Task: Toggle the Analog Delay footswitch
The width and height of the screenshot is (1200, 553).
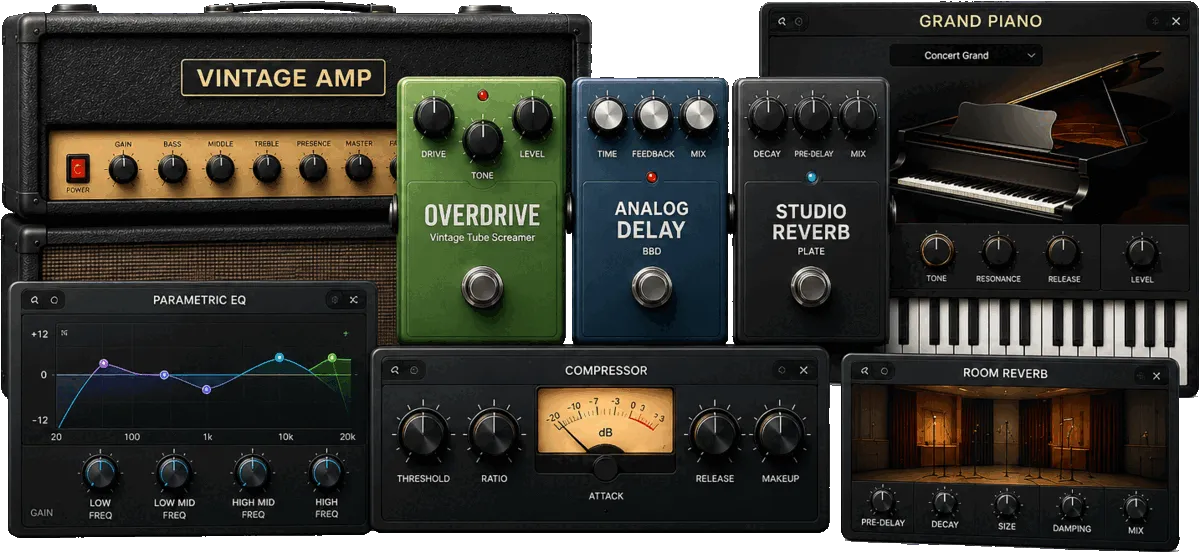Action: 652,288
